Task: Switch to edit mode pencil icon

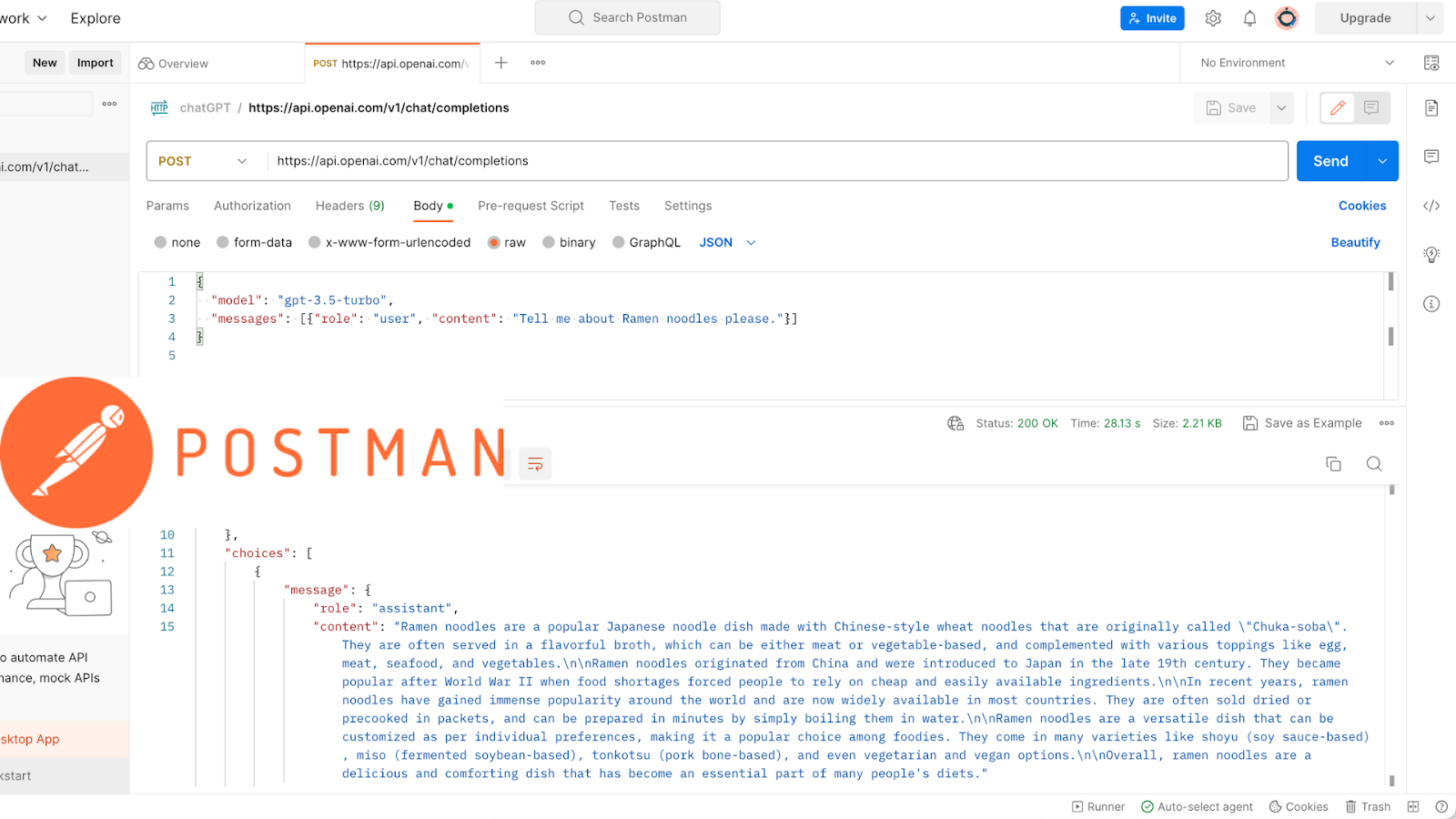Action: pyautogui.click(x=1338, y=107)
